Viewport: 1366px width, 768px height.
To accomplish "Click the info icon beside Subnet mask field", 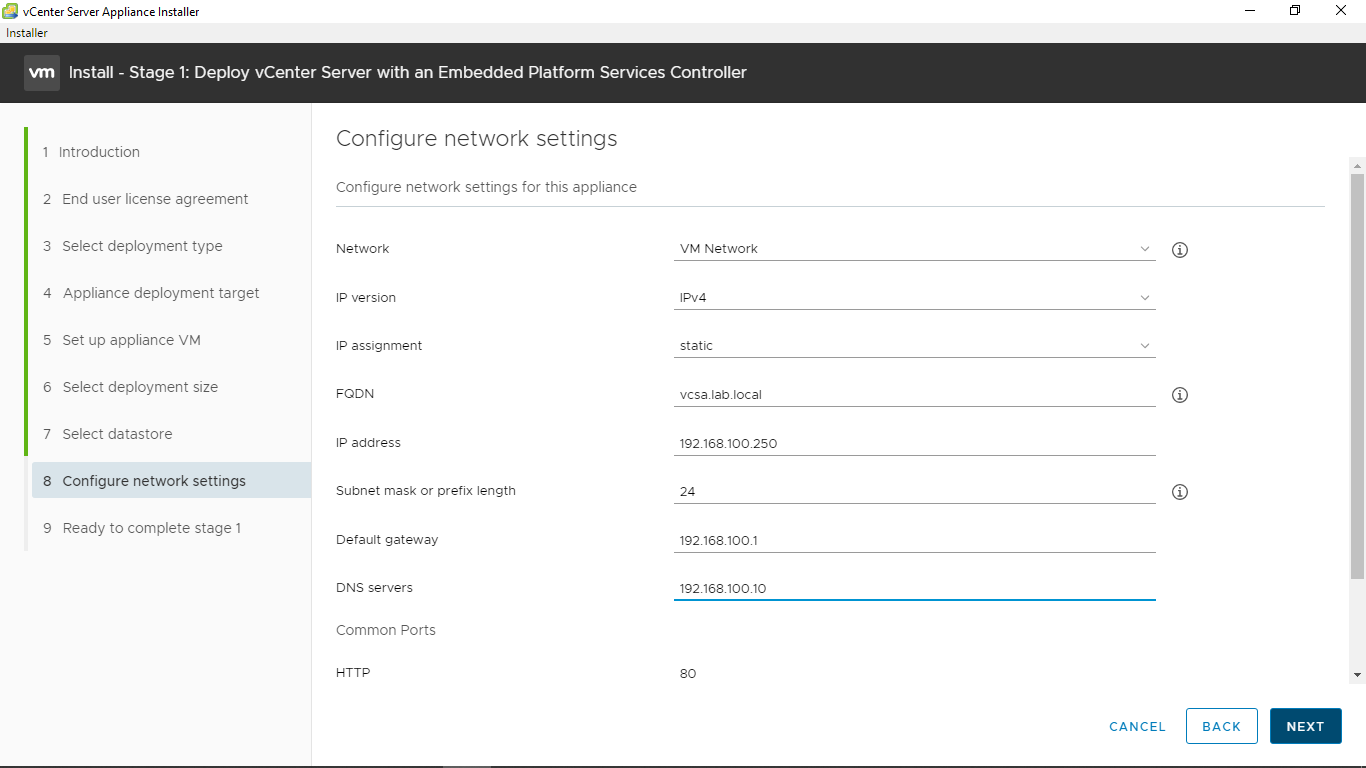I will (1180, 492).
